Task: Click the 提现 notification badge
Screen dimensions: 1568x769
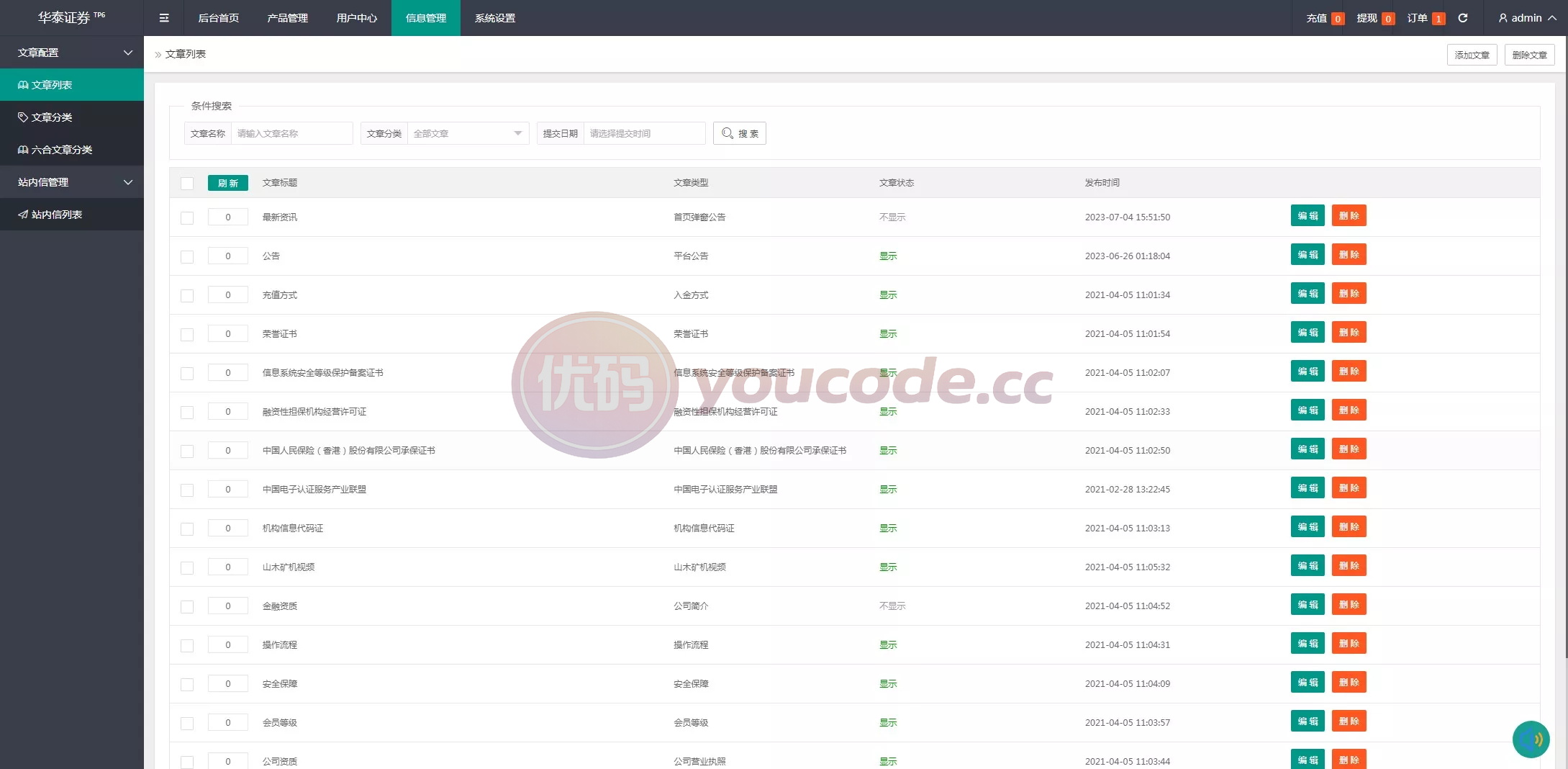Action: (x=1388, y=19)
